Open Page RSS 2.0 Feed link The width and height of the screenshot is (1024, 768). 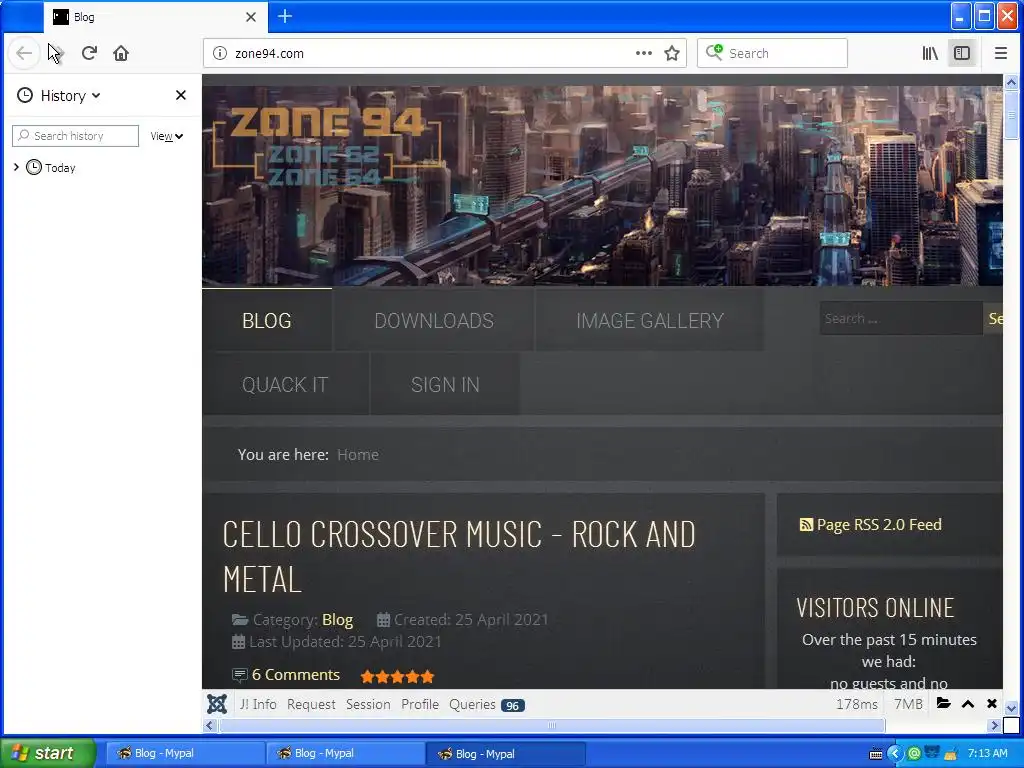point(879,524)
